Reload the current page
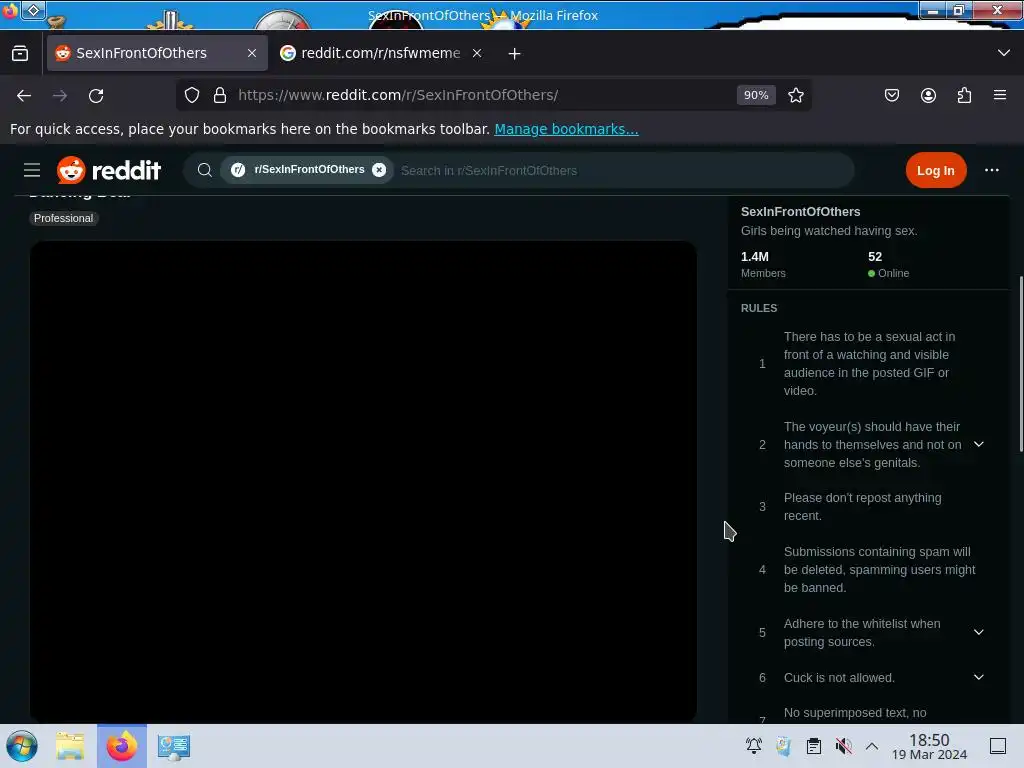The height and width of the screenshot is (768, 1024). [96, 96]
